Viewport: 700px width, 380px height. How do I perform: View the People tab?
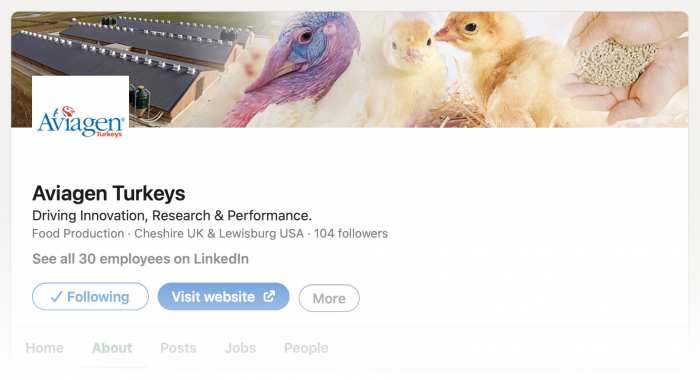(306, 348)
